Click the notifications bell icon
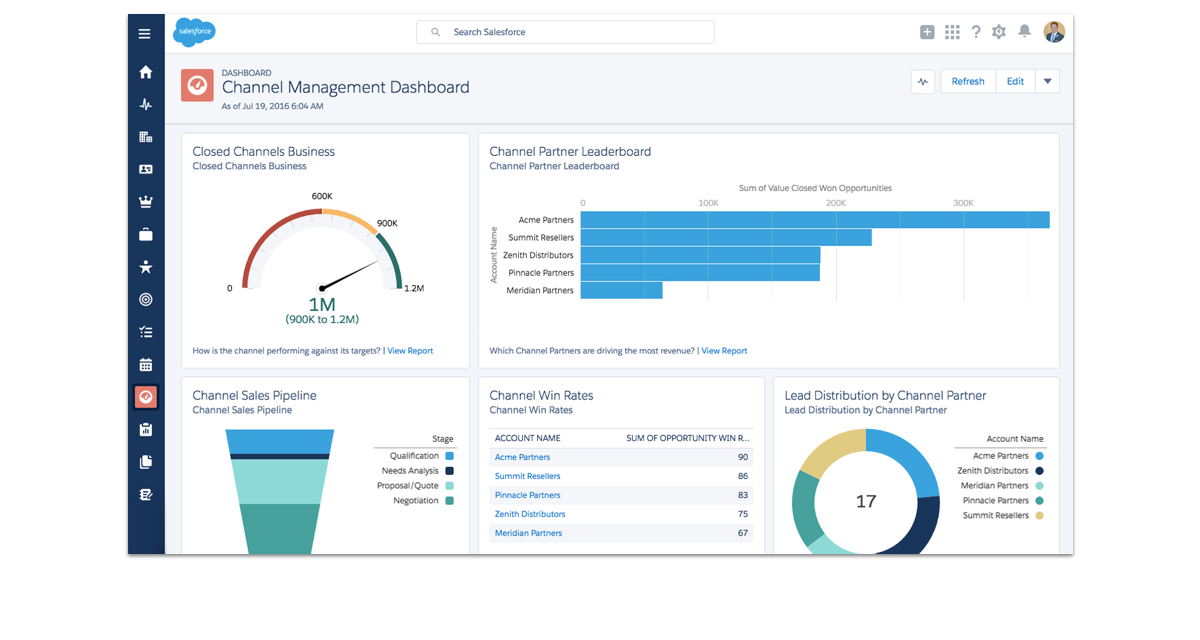Viewport: 1200px width, 640px height. click(x=1024, y=32)
